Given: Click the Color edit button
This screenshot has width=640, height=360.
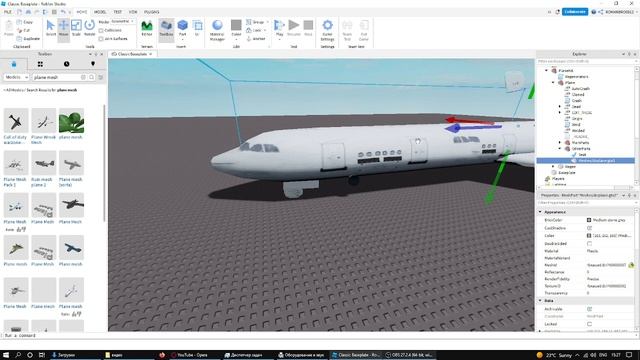Looking at the screenshot, I should [x=236, y=28].
